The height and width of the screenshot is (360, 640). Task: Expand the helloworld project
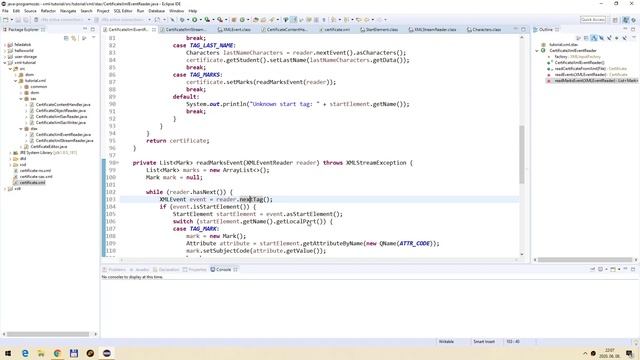5,51
